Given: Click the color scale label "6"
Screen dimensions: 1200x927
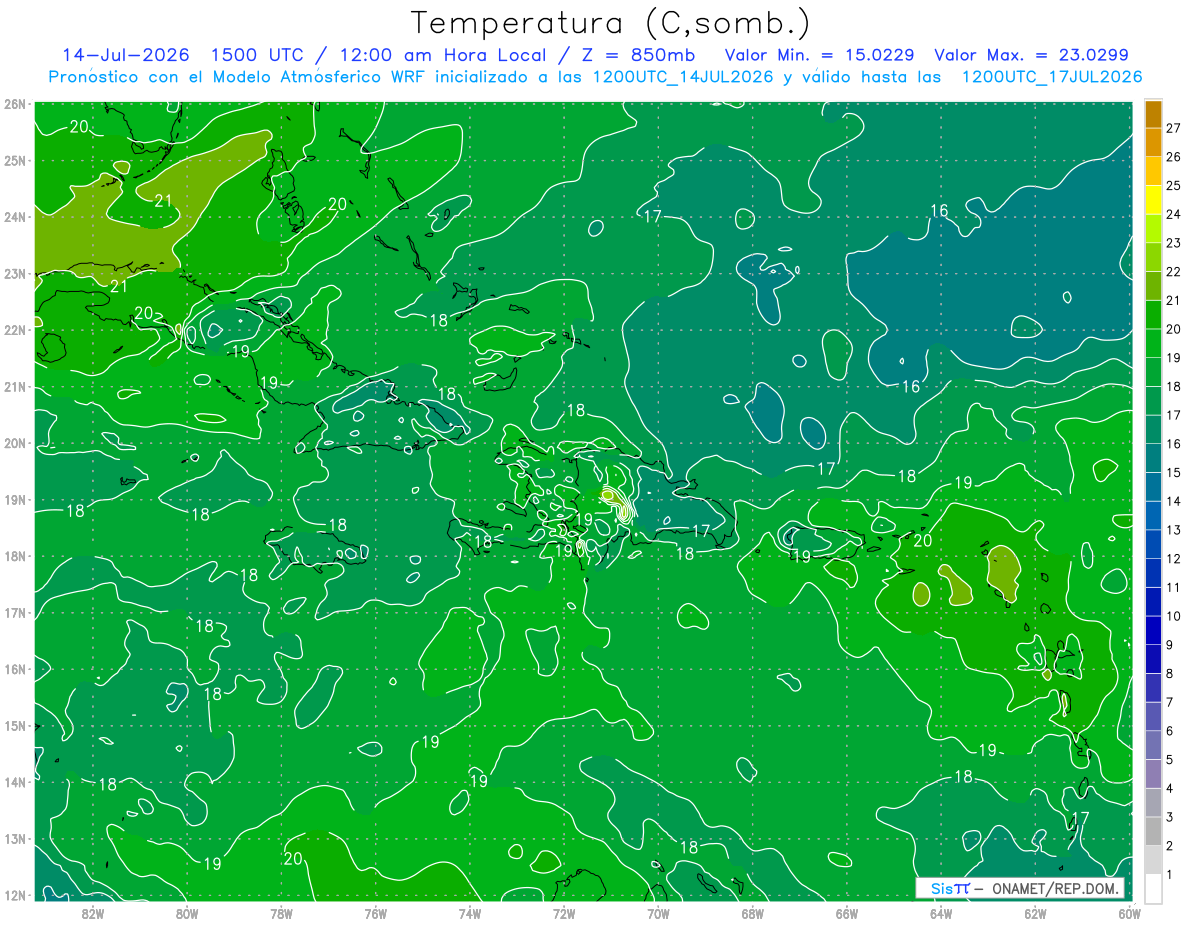Looking at the screenshot, I should [1170, 731].
